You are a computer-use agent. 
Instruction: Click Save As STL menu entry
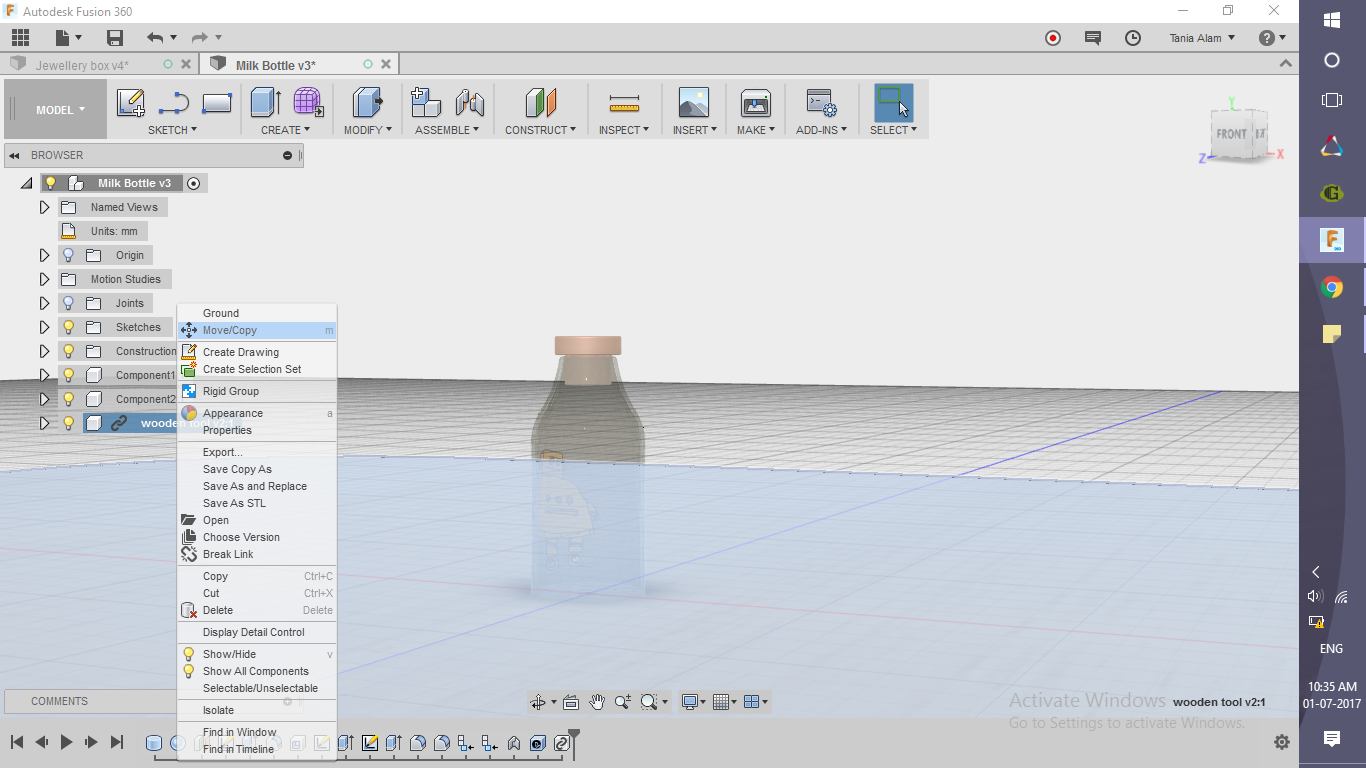coord(257,503)
